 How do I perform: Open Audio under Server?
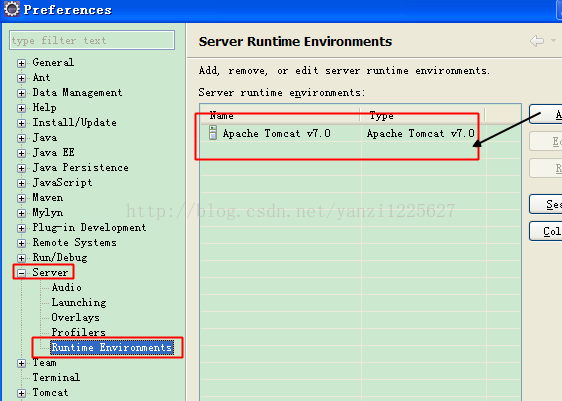pyautogui.click(x=66, y=287)
